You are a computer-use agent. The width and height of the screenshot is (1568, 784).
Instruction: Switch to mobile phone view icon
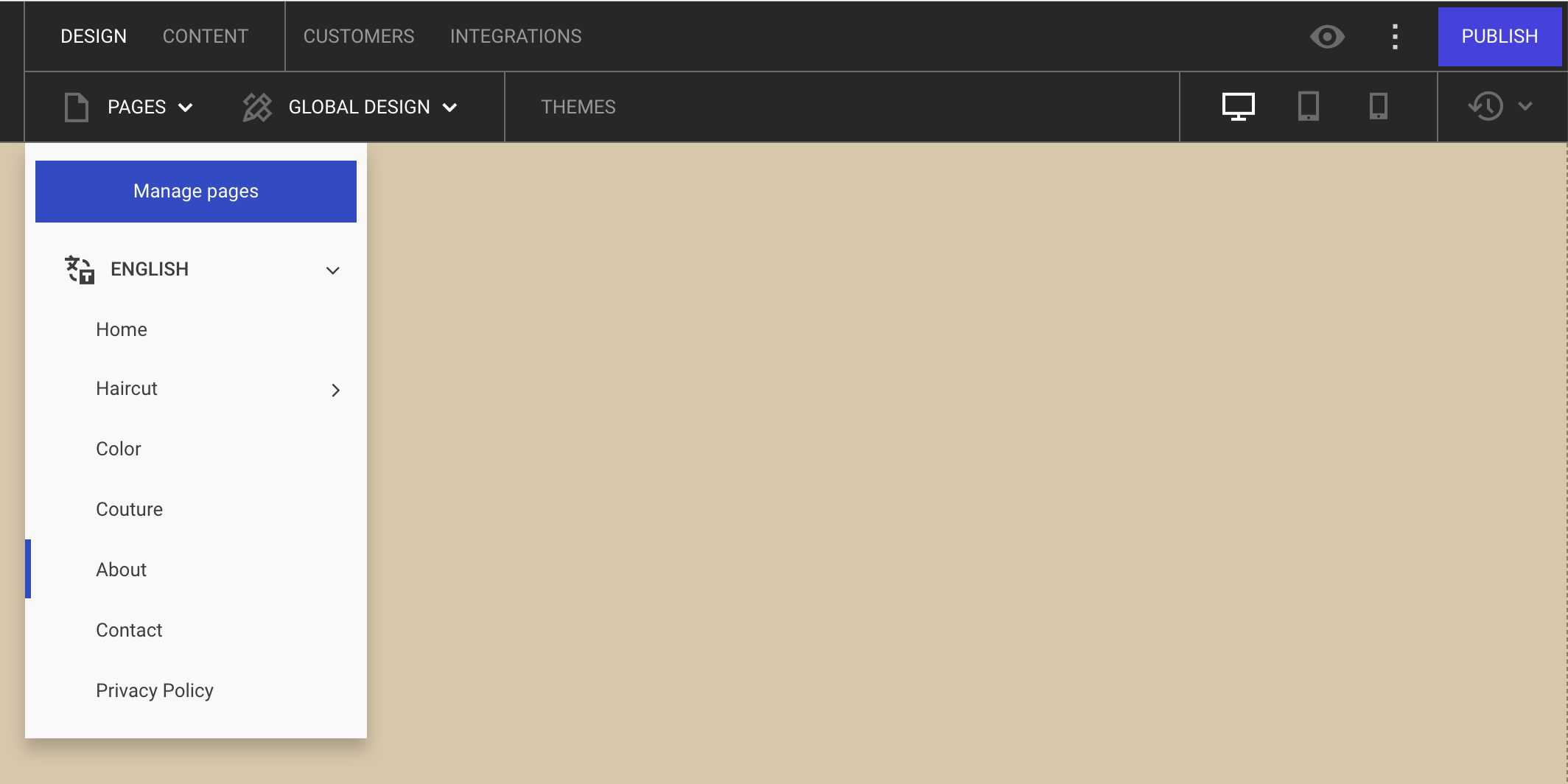[1379, 107]
